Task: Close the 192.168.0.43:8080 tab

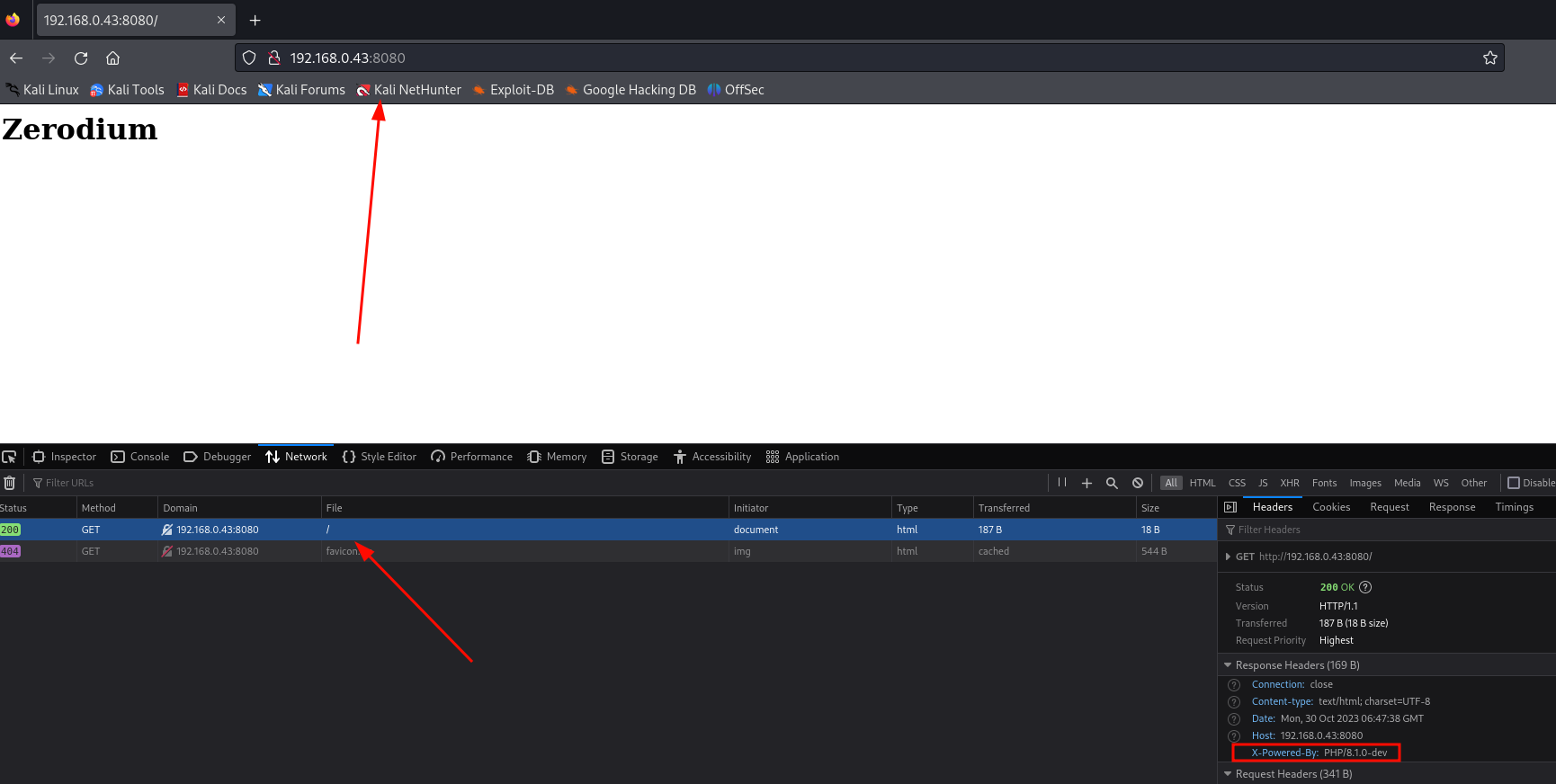Action: coord(221,20)
